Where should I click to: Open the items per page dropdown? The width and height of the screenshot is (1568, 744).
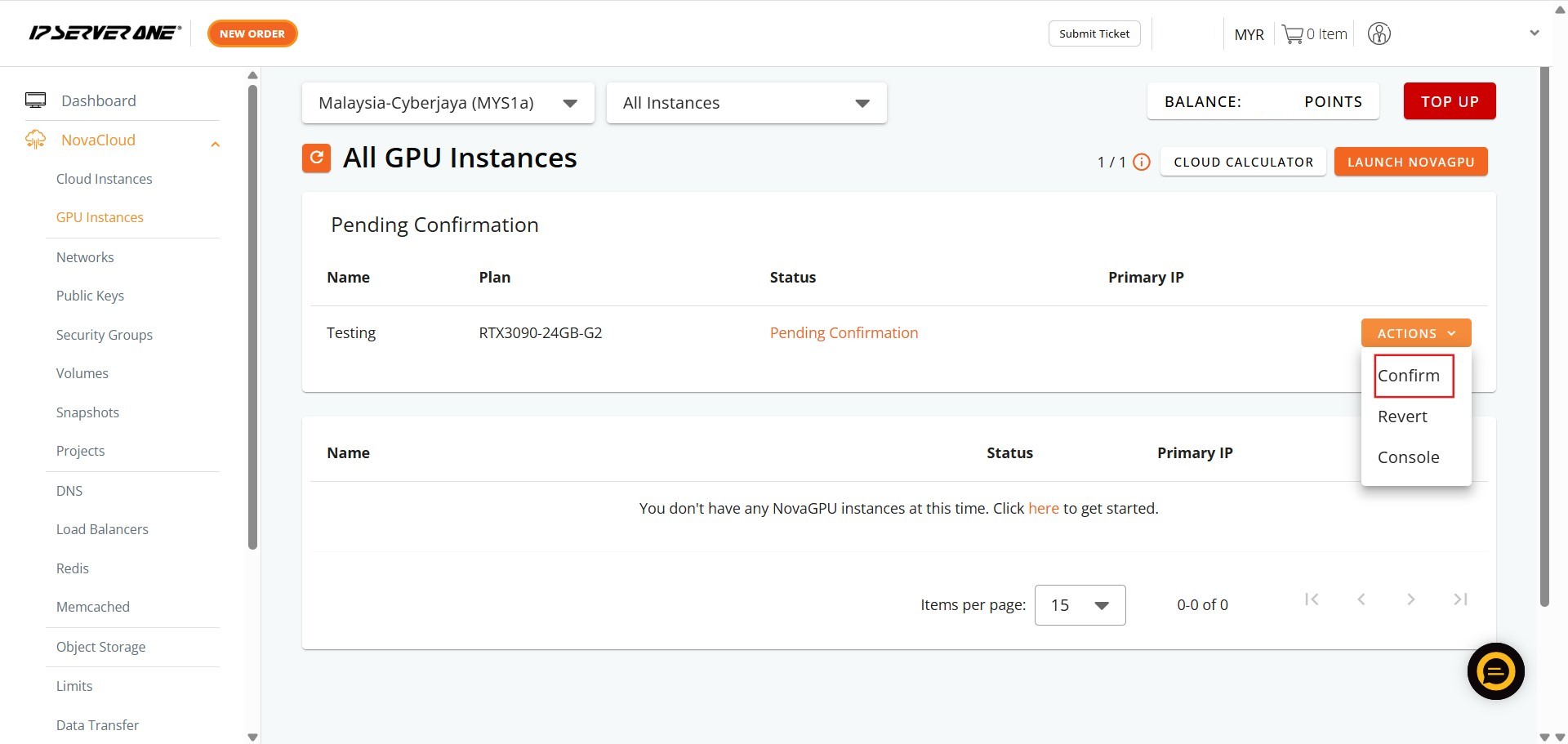[1080, 605]
